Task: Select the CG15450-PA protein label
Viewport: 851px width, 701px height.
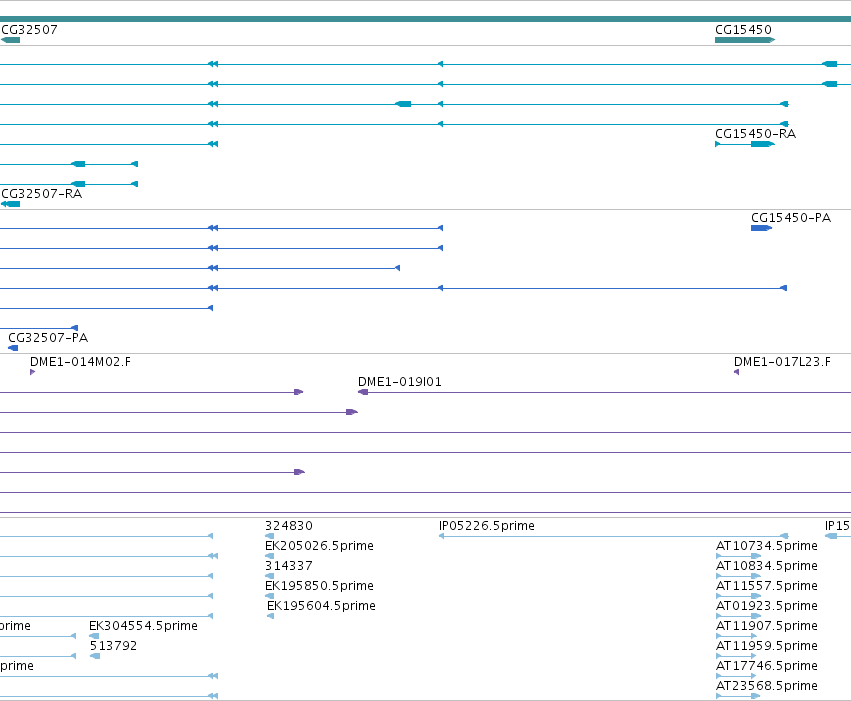Action: pyautogui.click(x=791, y=218)
